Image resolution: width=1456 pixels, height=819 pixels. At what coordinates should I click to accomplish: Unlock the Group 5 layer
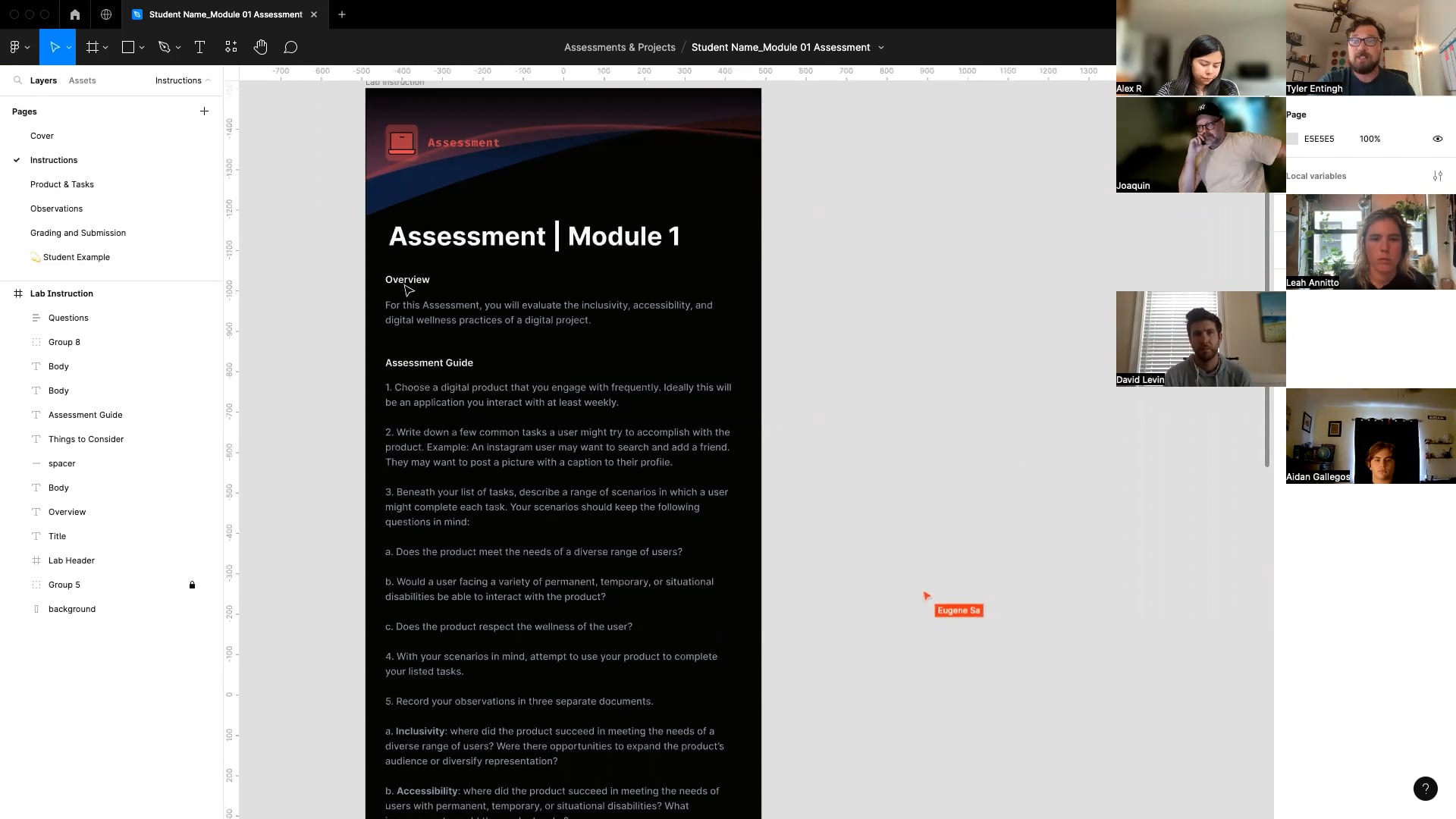(x=192, y=585)
